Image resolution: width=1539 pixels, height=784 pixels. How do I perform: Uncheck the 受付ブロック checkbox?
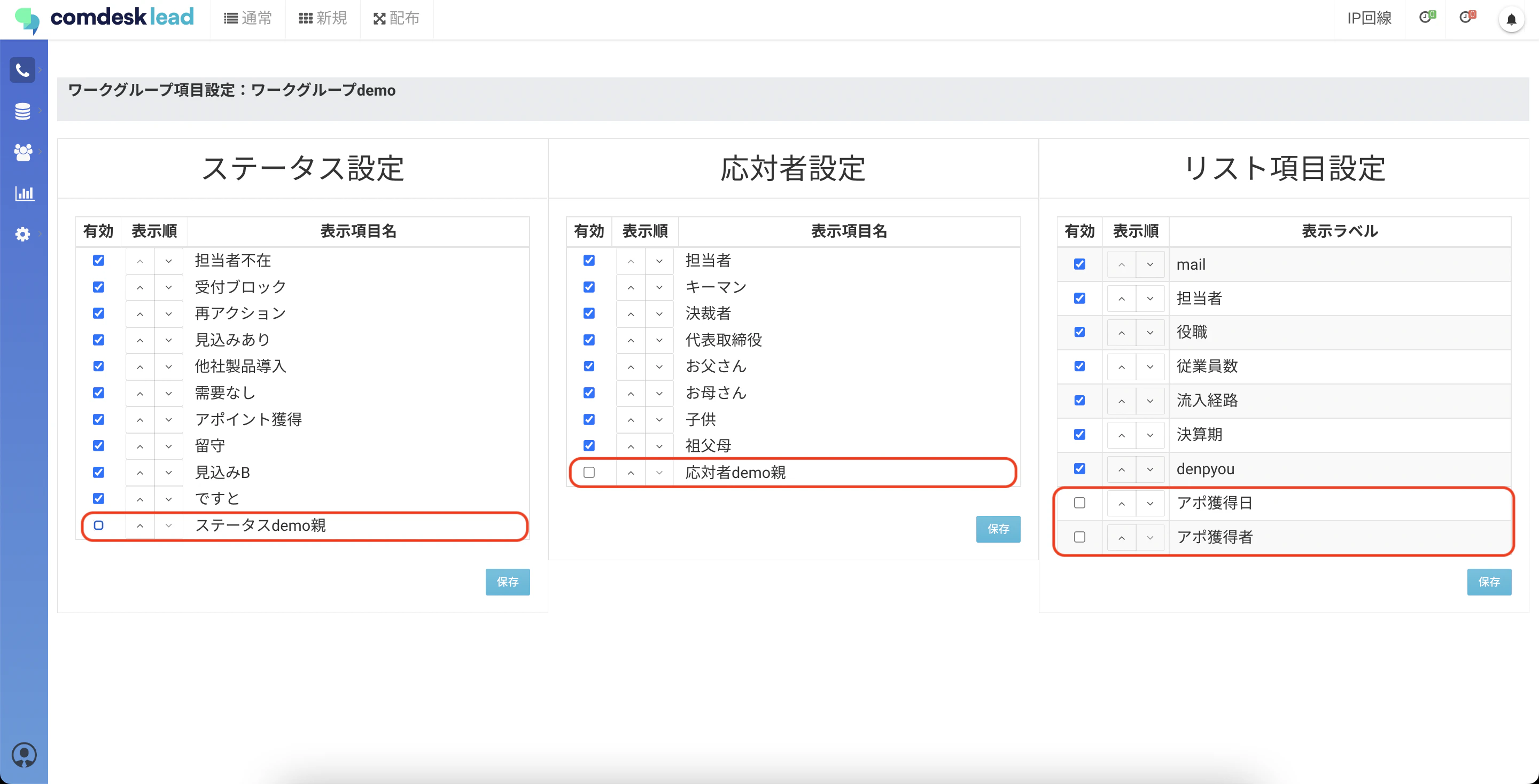pyautogui.click(x=98, y=287)
